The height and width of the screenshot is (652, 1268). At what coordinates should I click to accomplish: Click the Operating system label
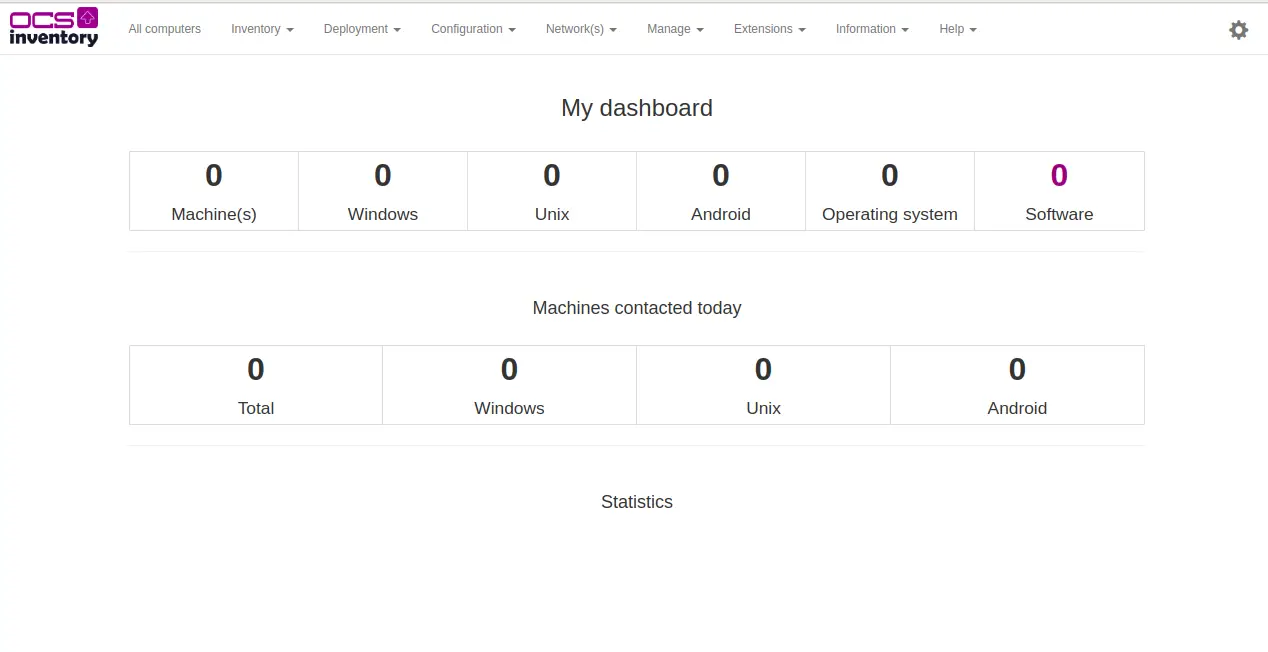tap(890, 214)
